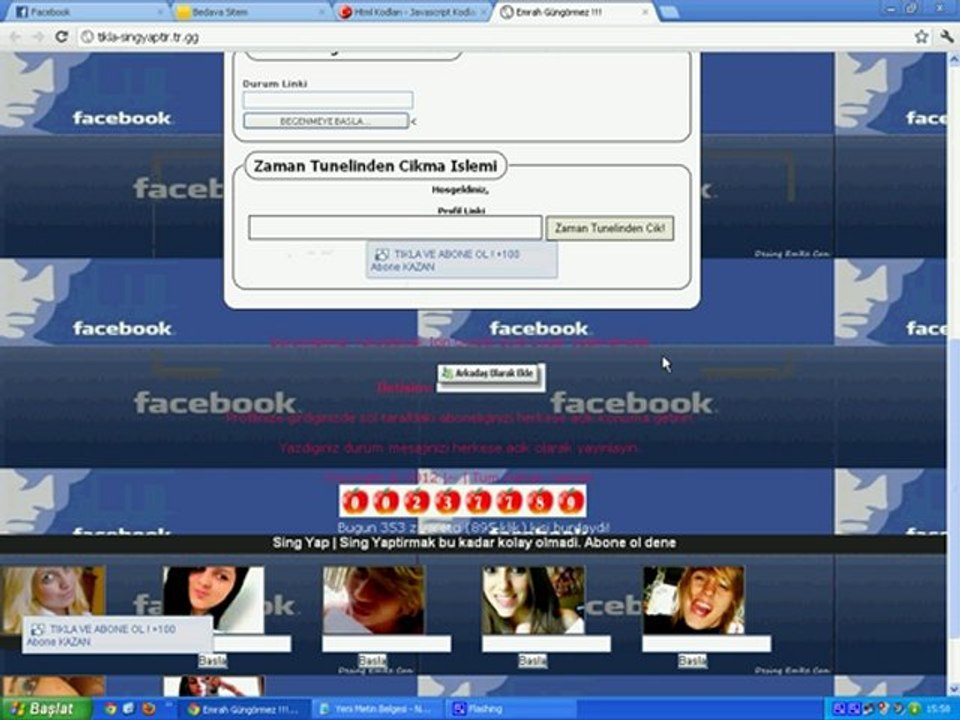Open the Chrome wrench menu
Screen dimensions: 960x720
tap(947, 37)
